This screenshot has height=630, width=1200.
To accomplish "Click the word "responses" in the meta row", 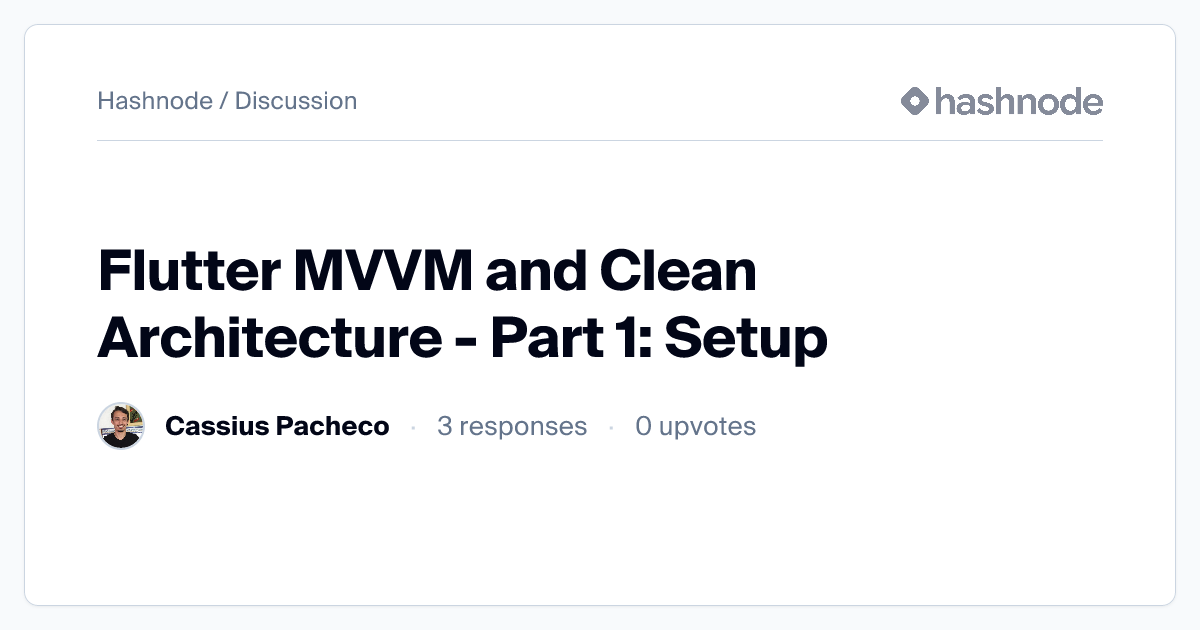I will click(x=522, y=426).
